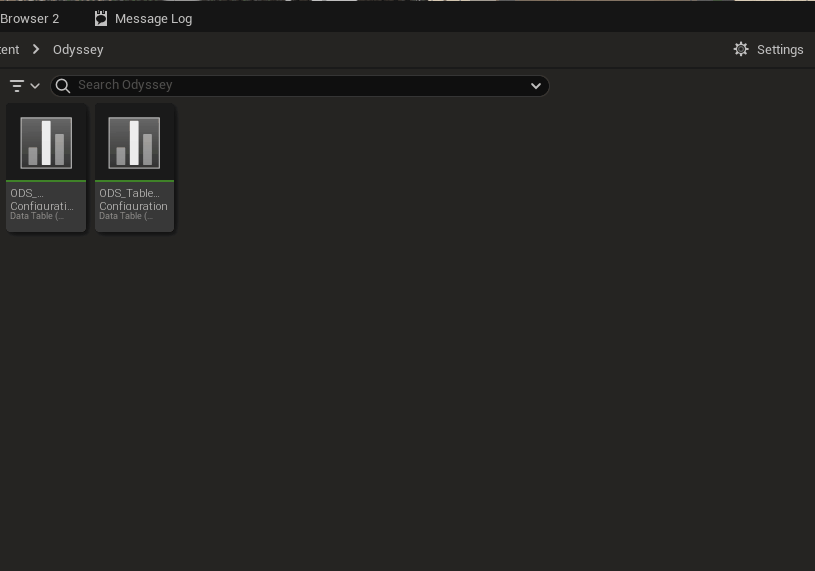815x571 pixels.
Task: Click the ODS_Table Configuration asset name
Action: 133,199
